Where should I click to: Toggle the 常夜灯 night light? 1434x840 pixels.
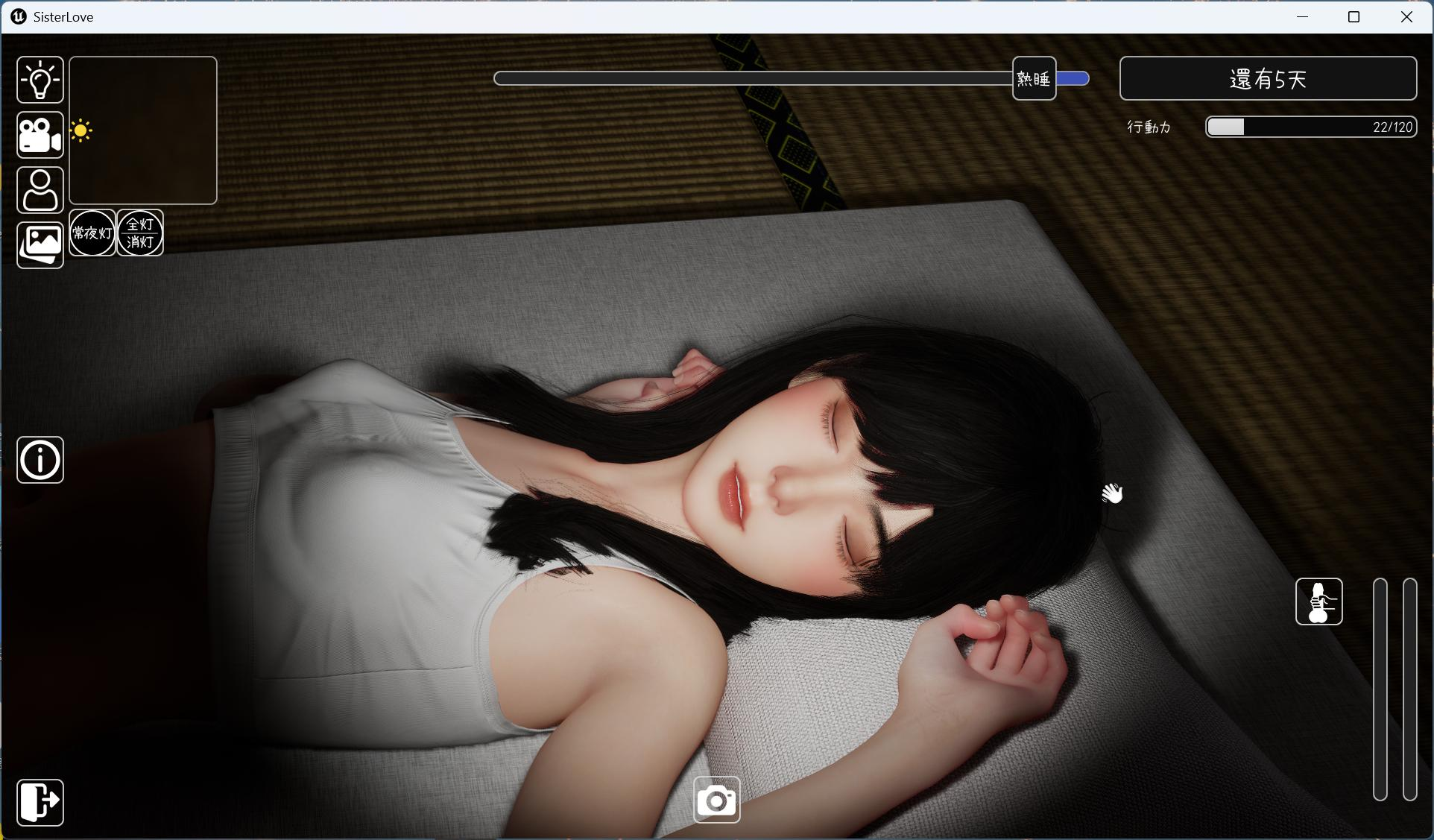92,233
